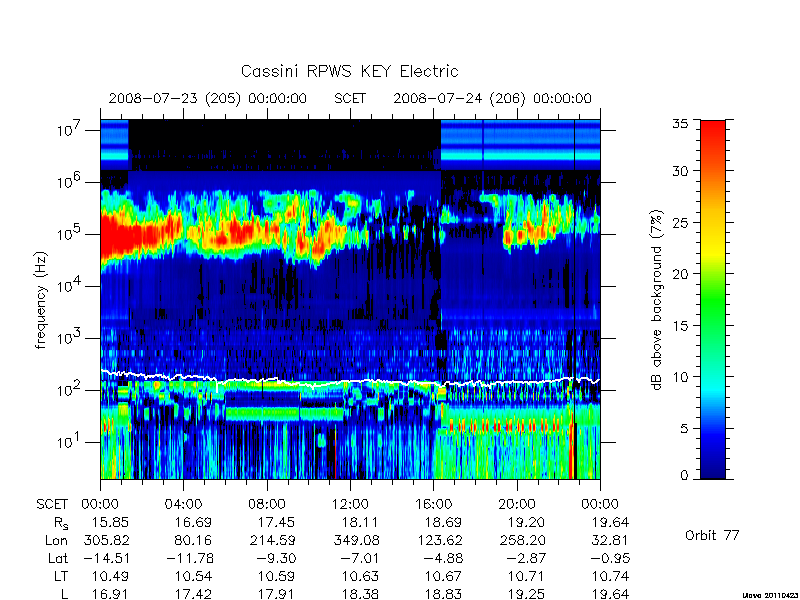Viewport: 800px width, 600px height.
Task: Click the LT value '10.59'
Action: pyautogui.click(x=276, y=577)
